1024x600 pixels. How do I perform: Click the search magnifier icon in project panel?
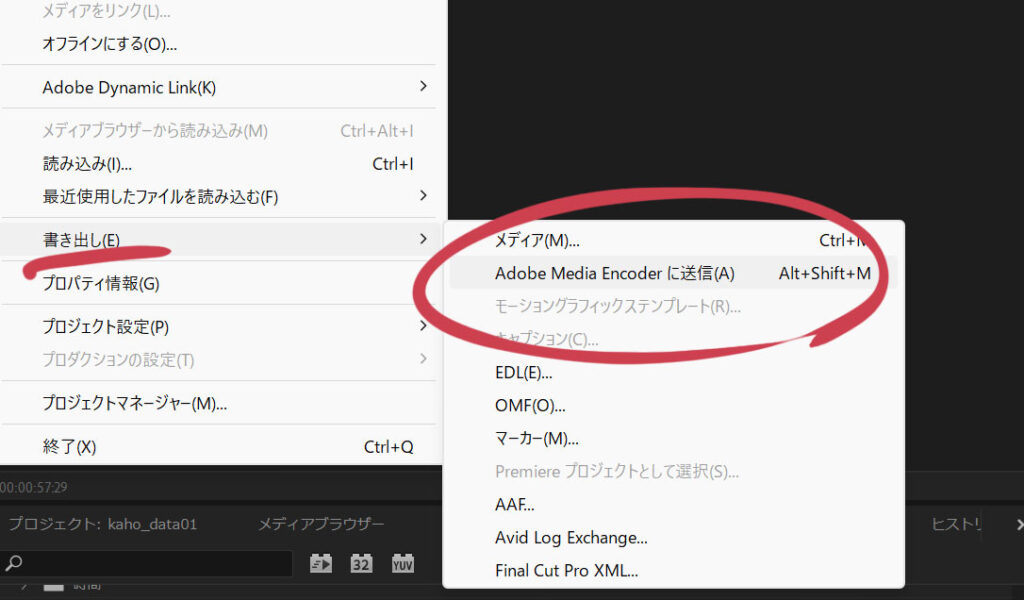tap(13, 564)
